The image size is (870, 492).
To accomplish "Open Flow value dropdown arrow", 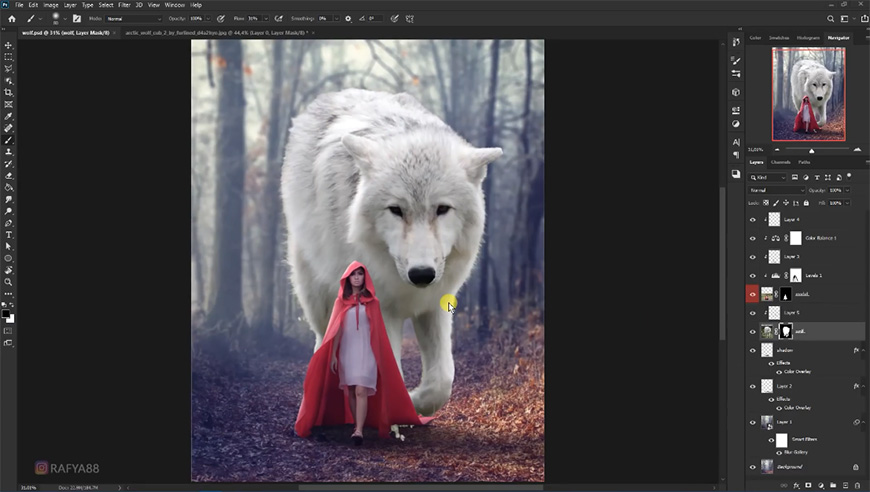I will 266,19.
